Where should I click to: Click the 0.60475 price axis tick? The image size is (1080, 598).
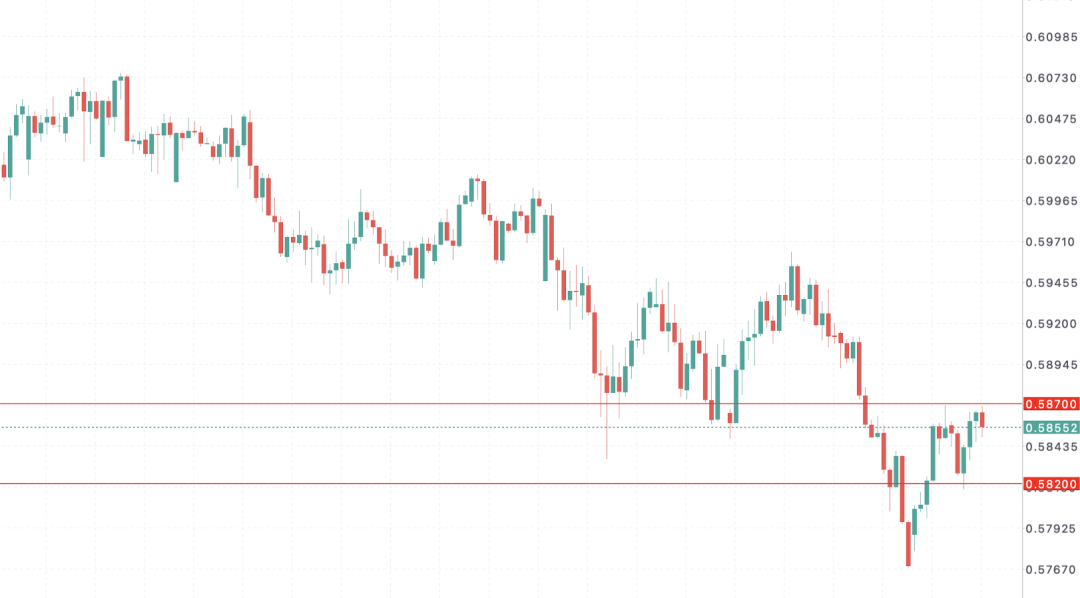point(1051,119)
